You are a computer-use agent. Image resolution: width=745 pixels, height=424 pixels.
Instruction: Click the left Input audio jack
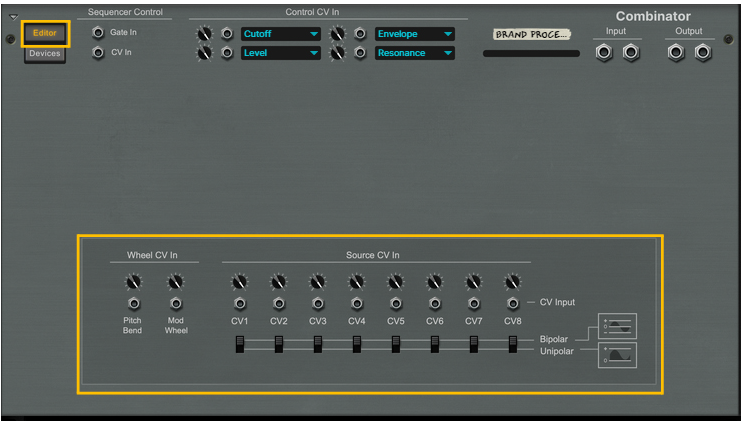(604, 52)
